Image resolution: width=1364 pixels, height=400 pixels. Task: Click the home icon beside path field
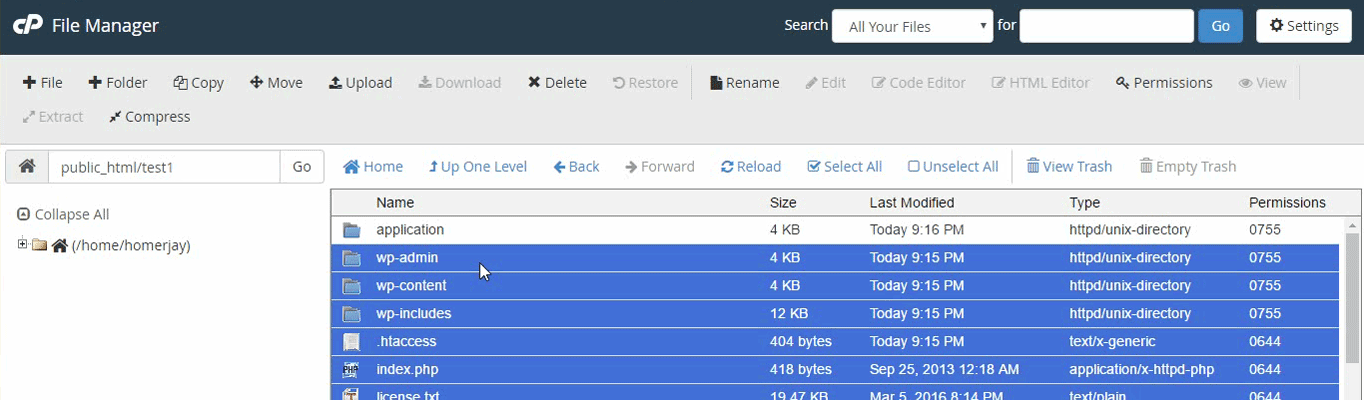coord(27,167)
